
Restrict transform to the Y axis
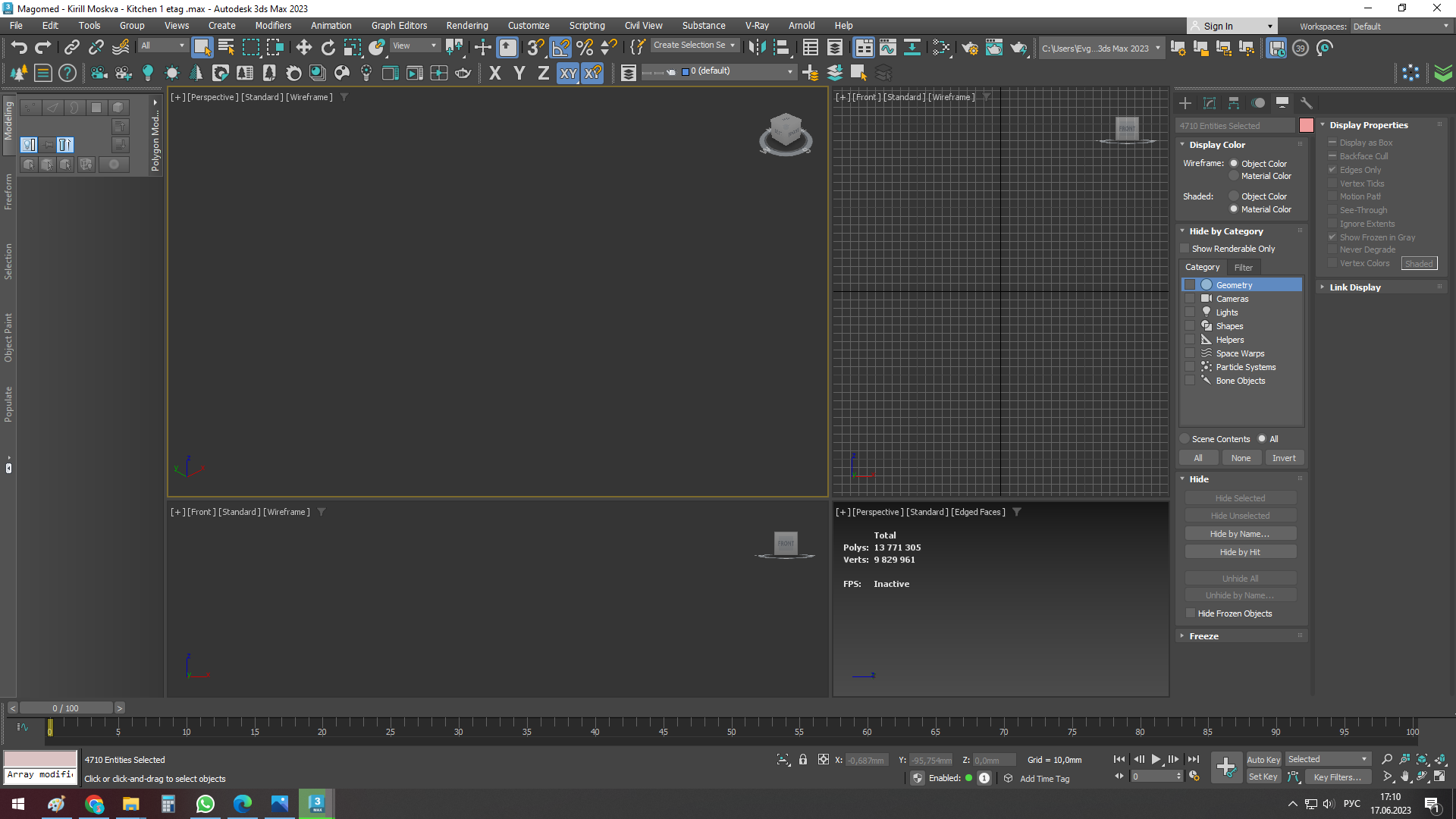coord(519,73)
